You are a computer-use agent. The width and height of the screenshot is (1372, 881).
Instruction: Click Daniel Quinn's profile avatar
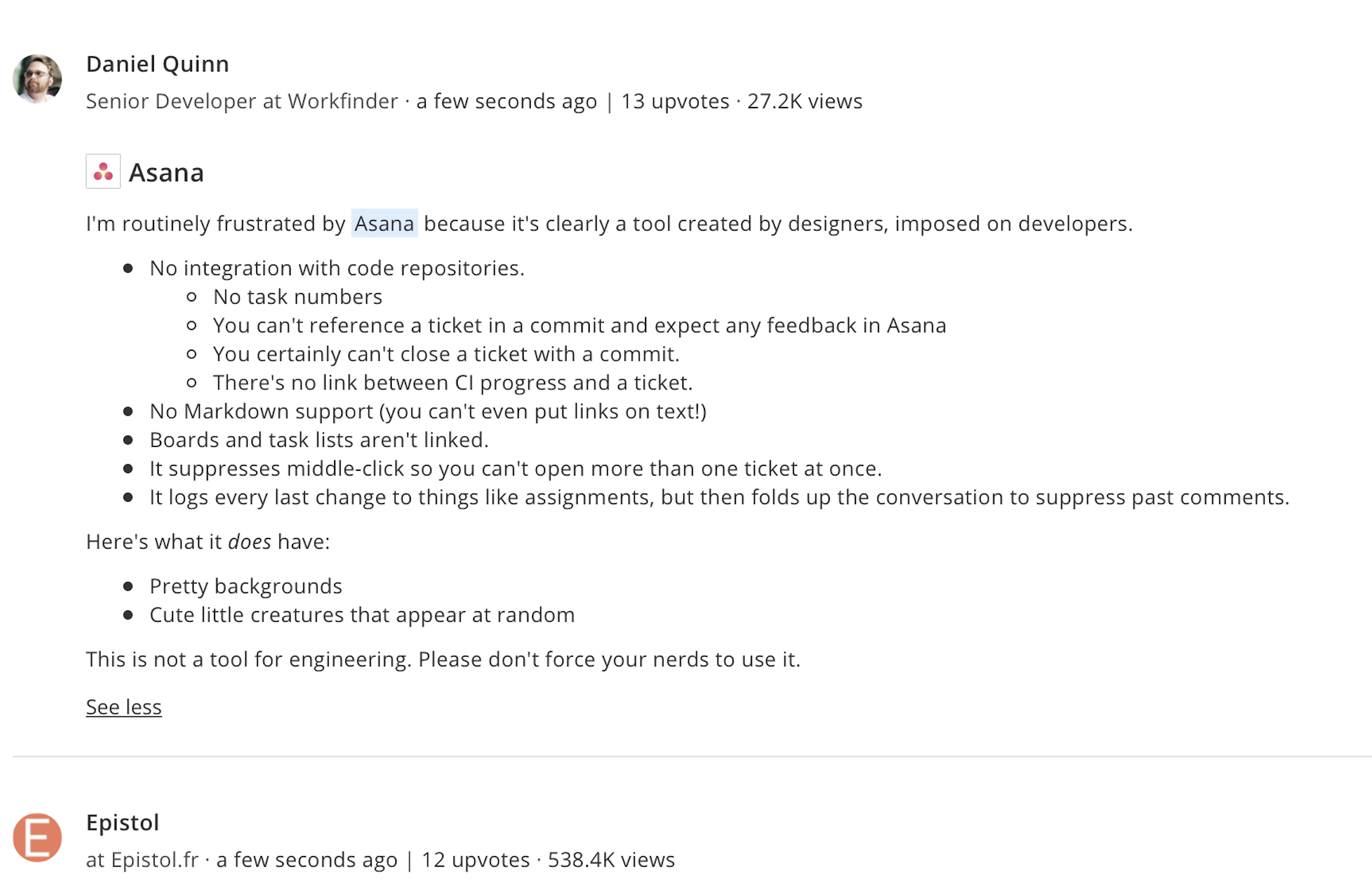coord(37,78)
